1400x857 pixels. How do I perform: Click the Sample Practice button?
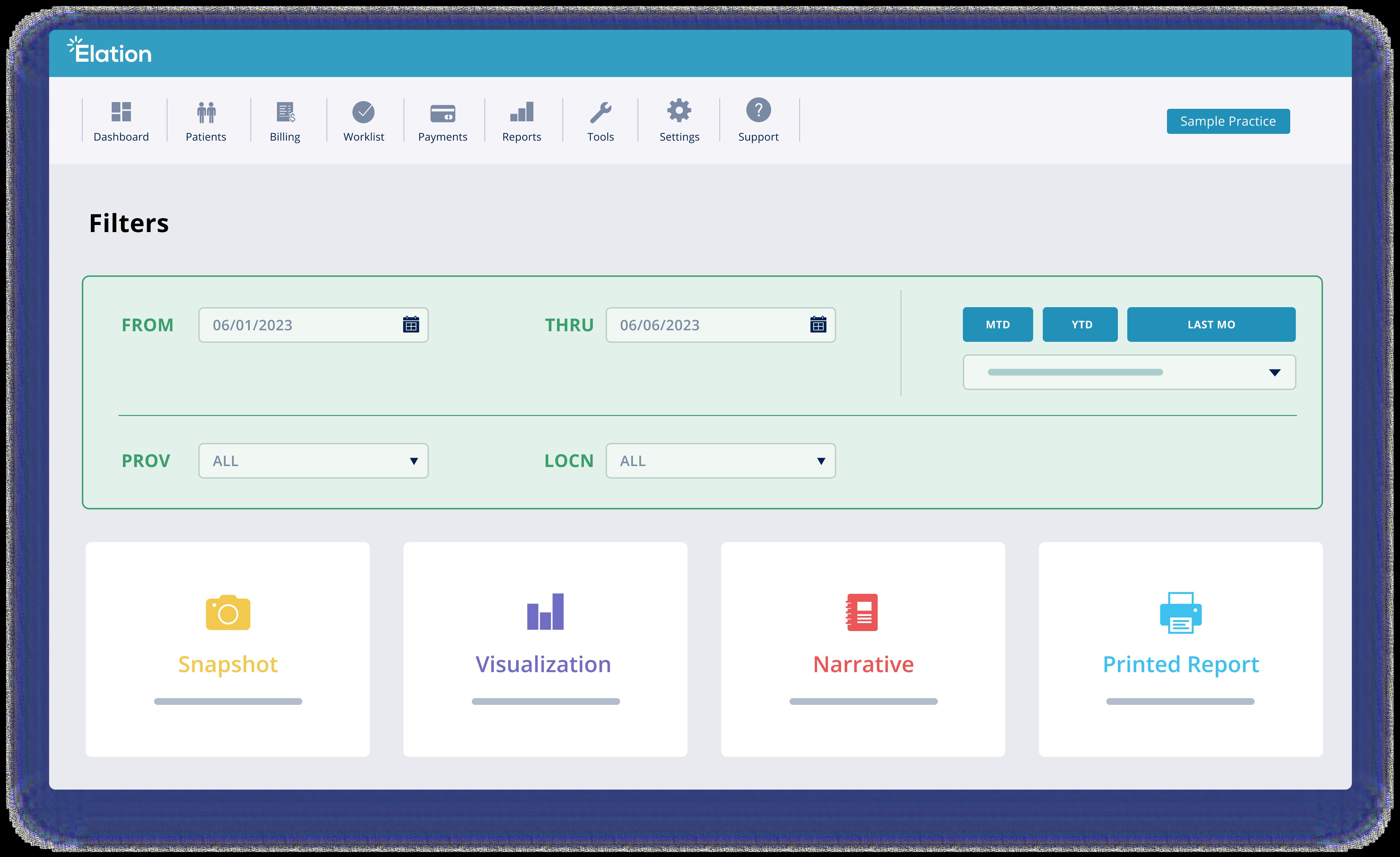[1228, 121]
